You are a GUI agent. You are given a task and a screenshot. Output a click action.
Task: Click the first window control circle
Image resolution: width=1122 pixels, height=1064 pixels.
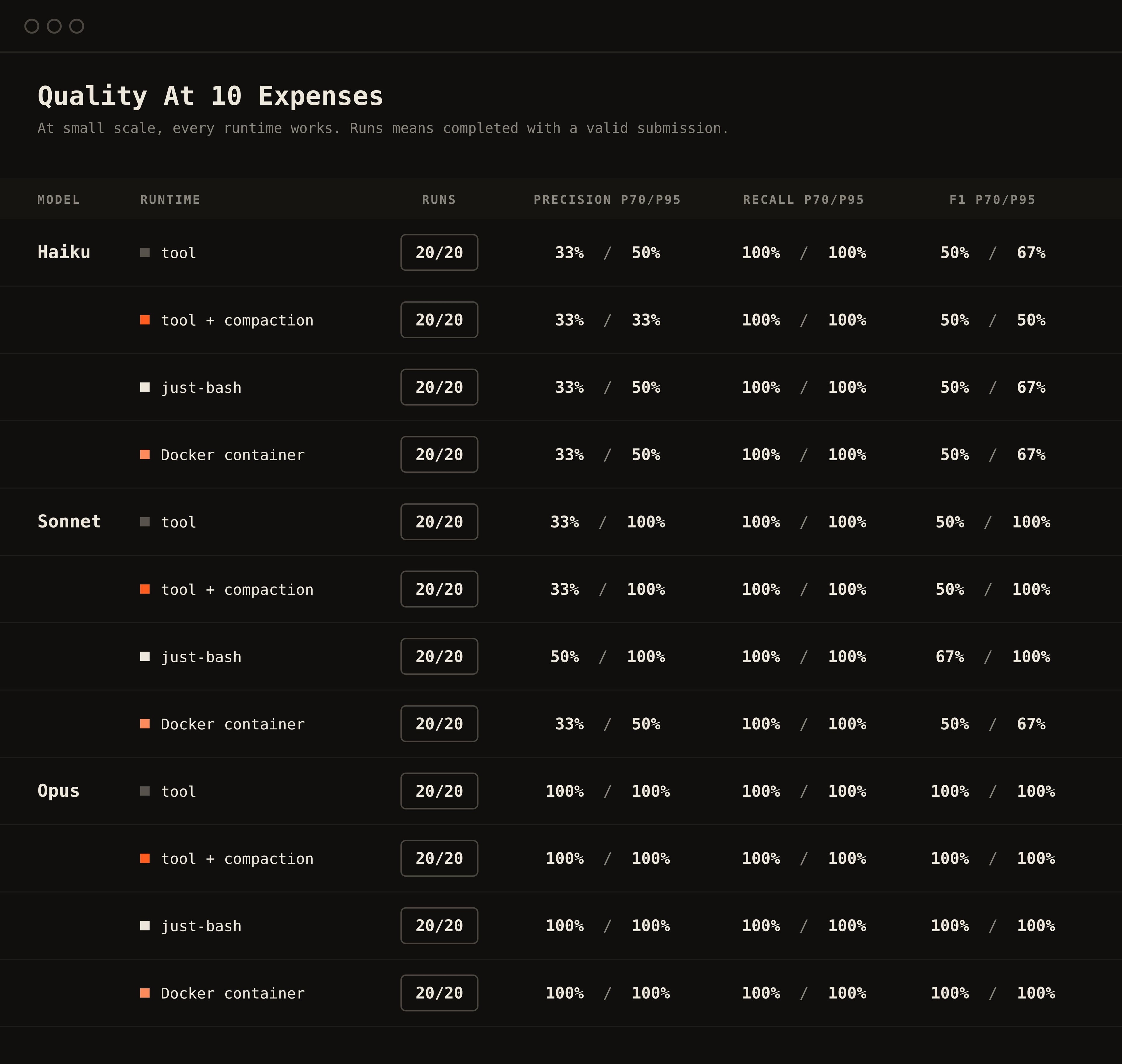pyautogui.click(x=32, y=26)
